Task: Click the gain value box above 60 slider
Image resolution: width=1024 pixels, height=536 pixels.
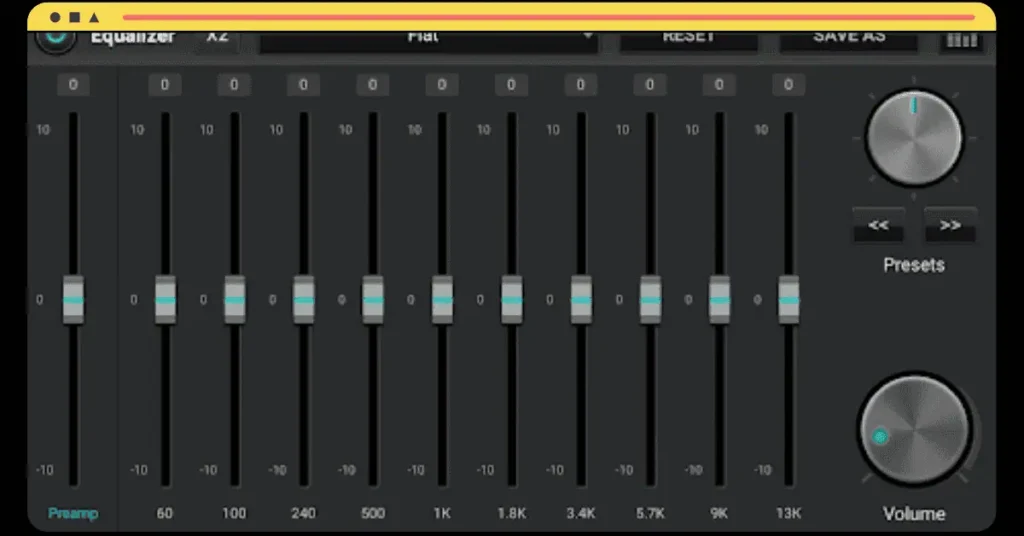Action: 165,85
